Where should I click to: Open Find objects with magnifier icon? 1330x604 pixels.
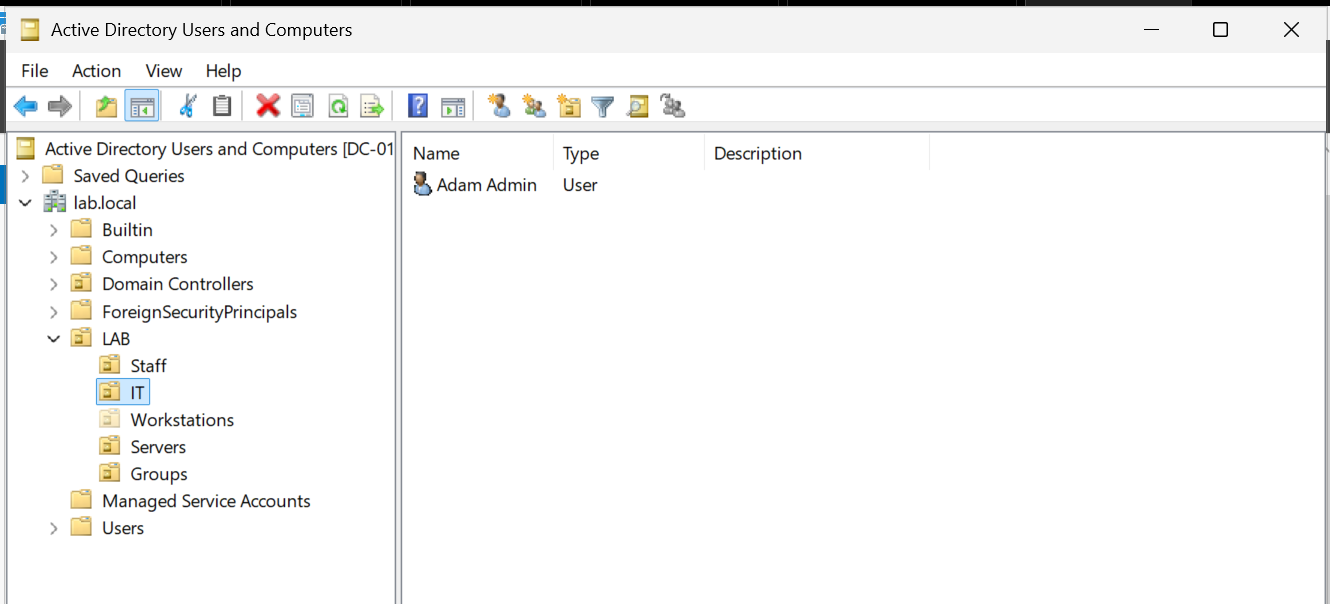[x=637, y=106]
